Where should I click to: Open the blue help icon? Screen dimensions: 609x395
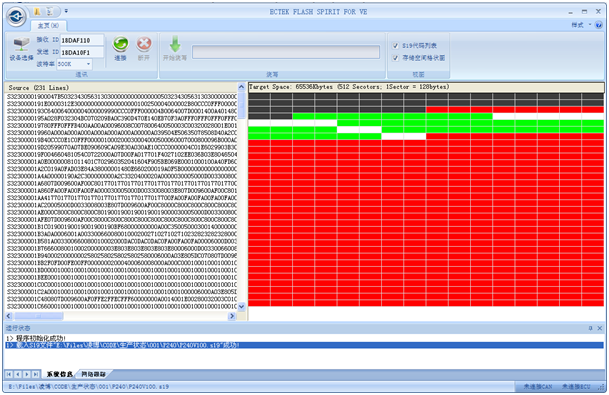(x=599, y=25)
